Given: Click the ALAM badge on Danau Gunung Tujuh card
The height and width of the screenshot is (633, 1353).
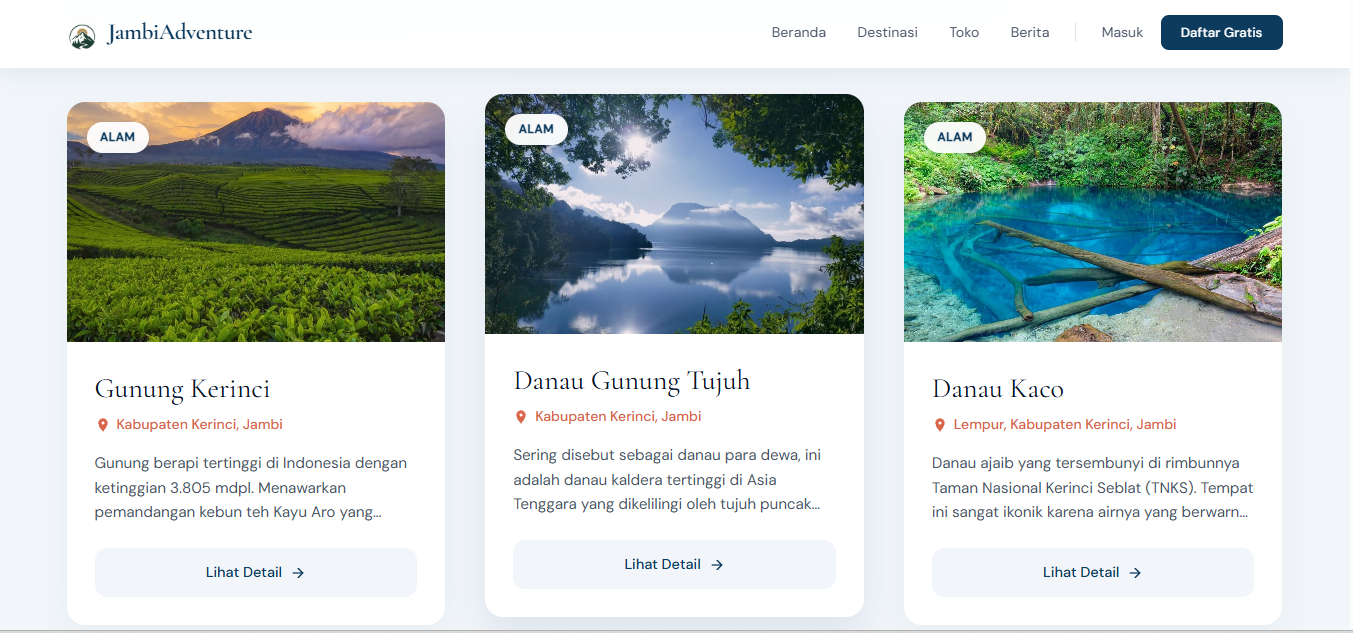Looking at the screenshot, I should pyautogui.click(x=536, y=129).
